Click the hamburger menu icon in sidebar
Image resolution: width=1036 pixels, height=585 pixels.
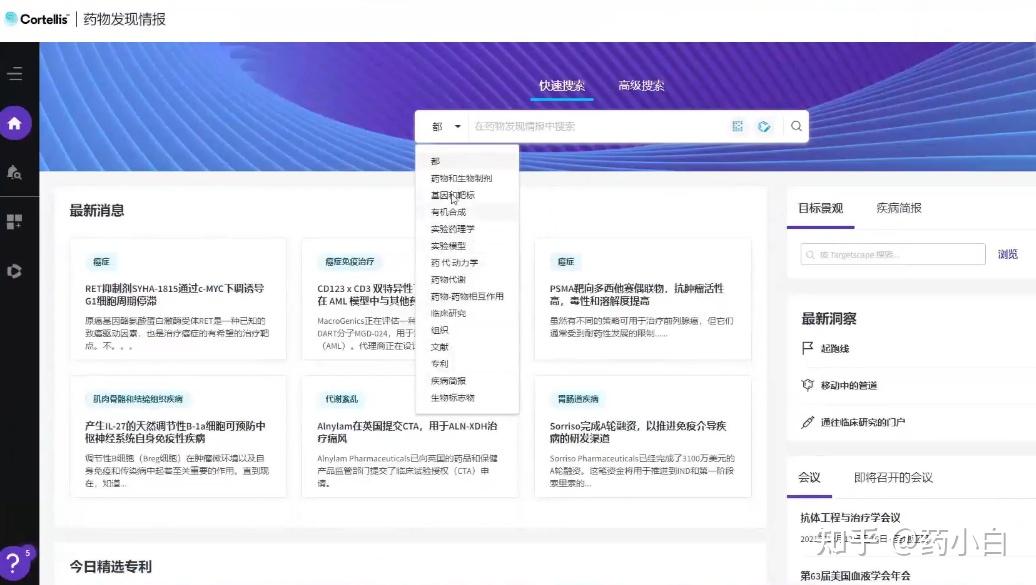[x=15, y=72]
